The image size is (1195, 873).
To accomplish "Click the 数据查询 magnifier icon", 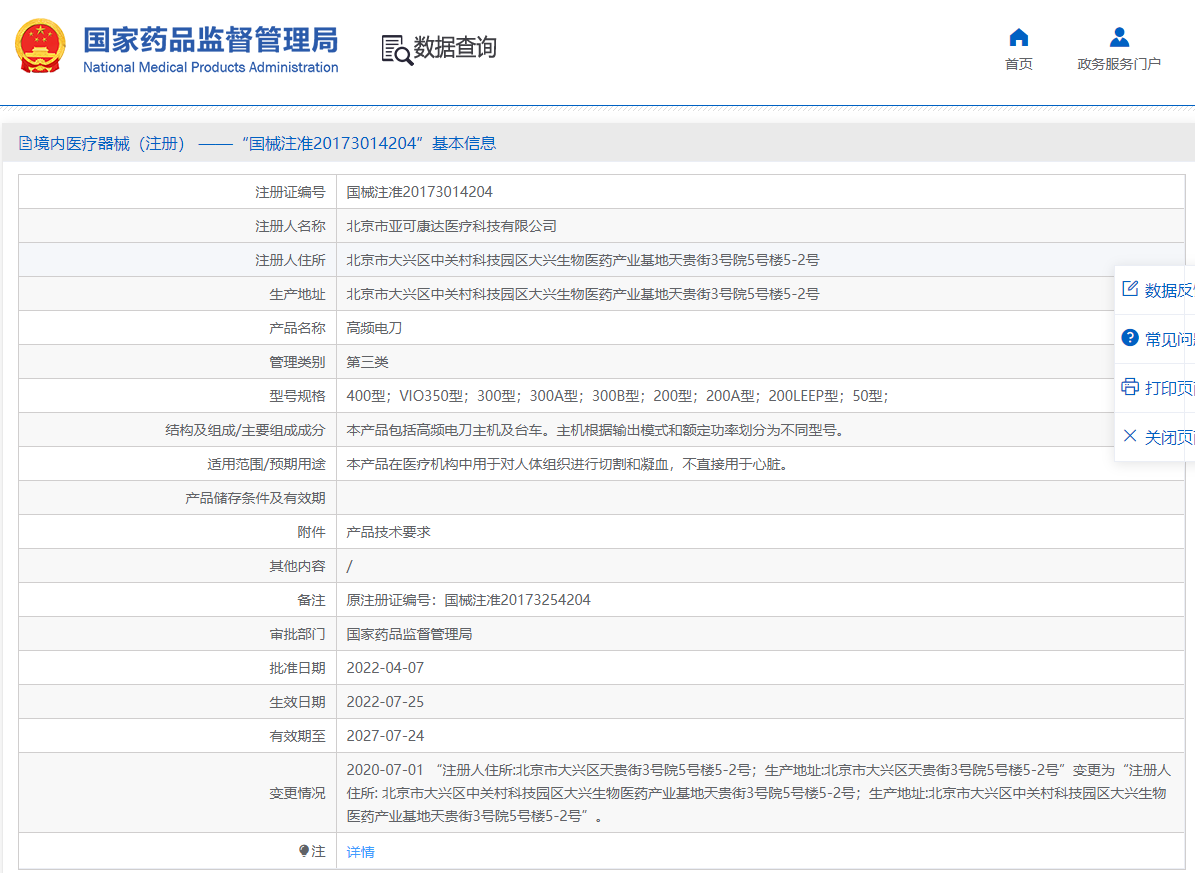I will tap(396, 50).
